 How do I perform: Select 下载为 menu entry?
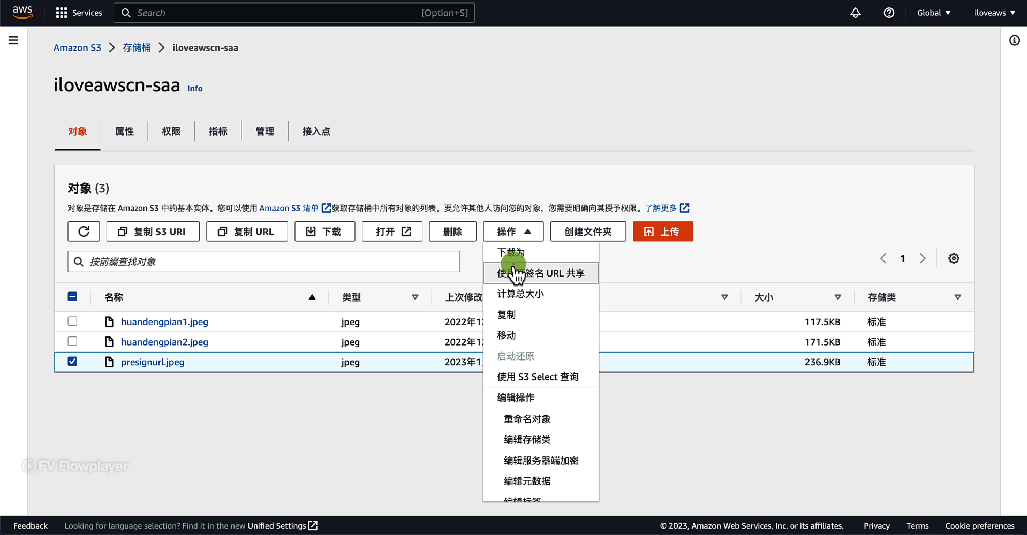(x=540, y=252)
